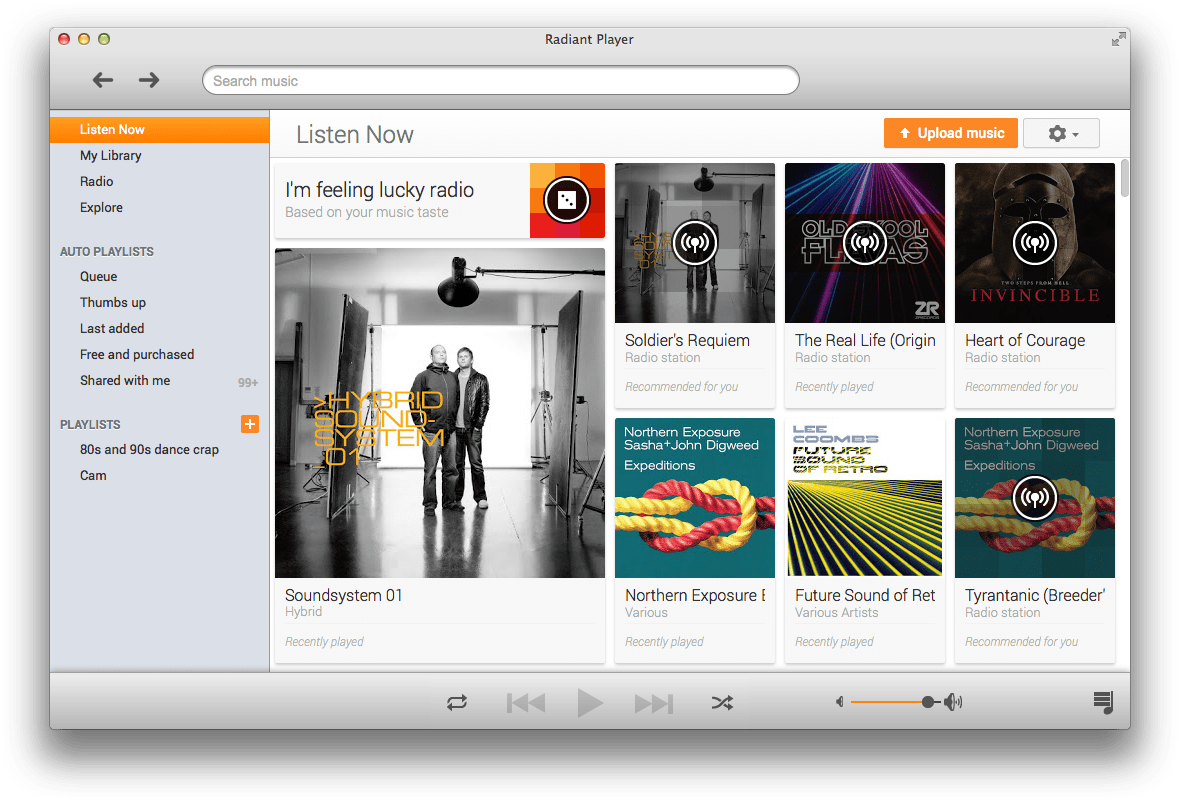Image resolution: width=1179 pixels, height=800 pixels.
Task: Start playback with the play button
Action: click(x=590, y=703)
